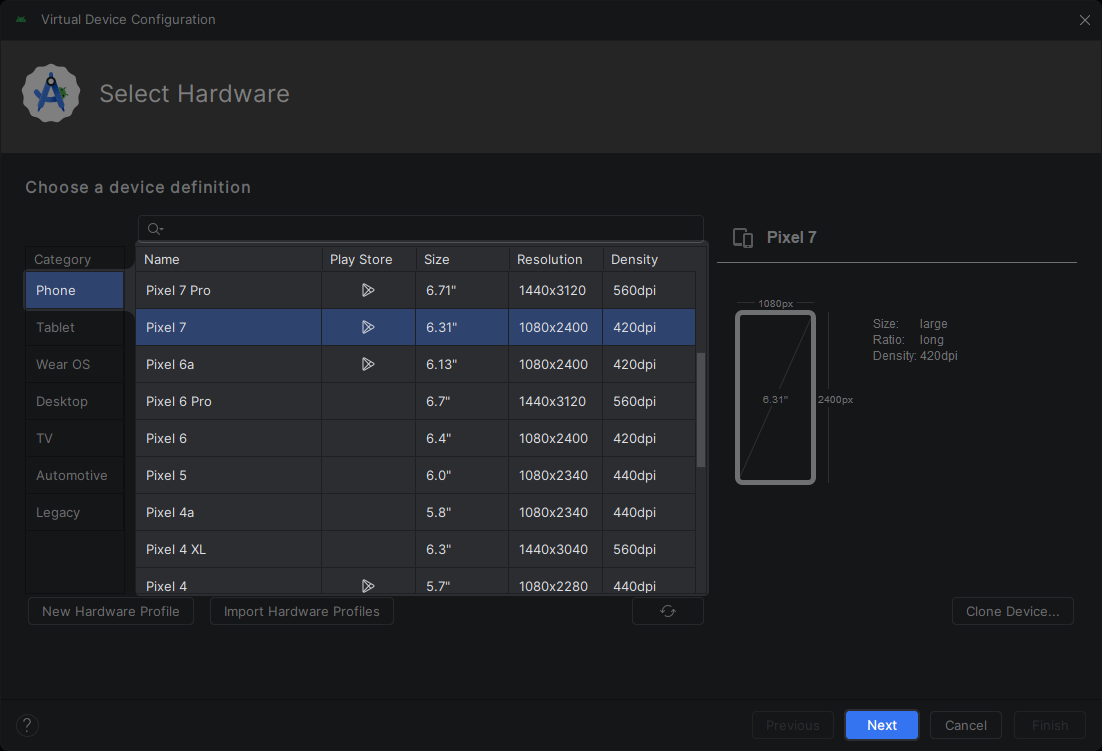Sort devices by Name column header
The width and height of the screenshot is (1102, 751).
[x=229, y=259]
